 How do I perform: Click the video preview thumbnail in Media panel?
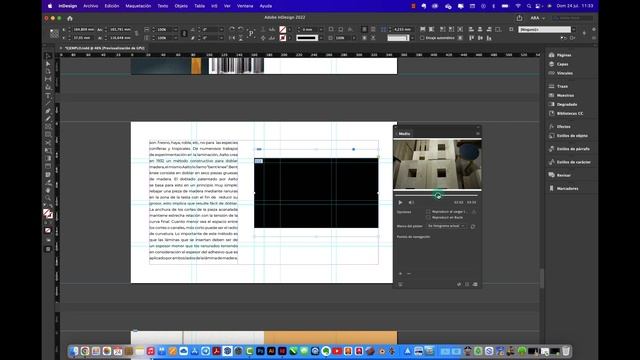point(438,164)
